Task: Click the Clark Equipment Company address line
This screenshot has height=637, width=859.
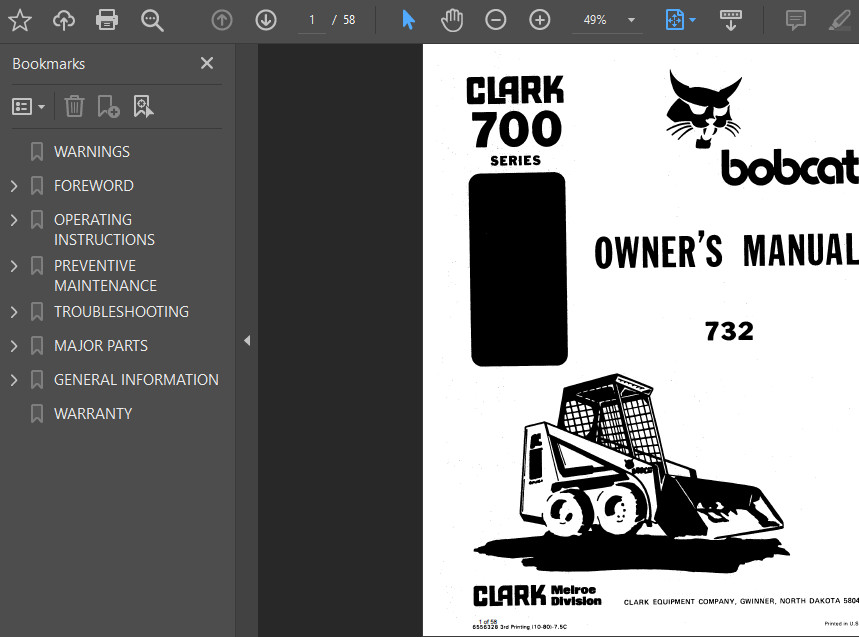Action: click(741, 601)
